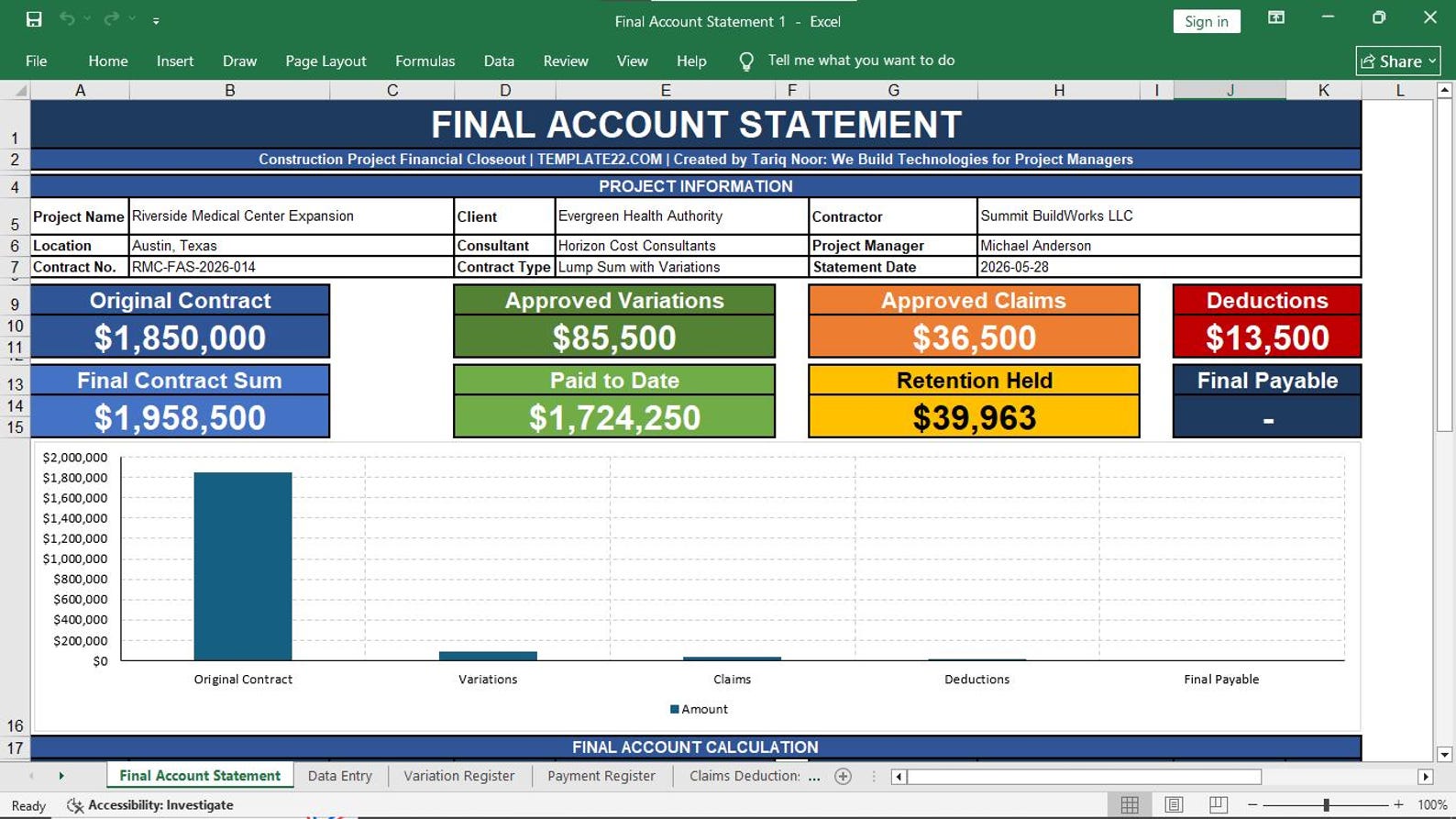The width and height of the screenshot is (1456, 819).
Task: Open the Variation Register sheet tab
Action: [459, 776]
